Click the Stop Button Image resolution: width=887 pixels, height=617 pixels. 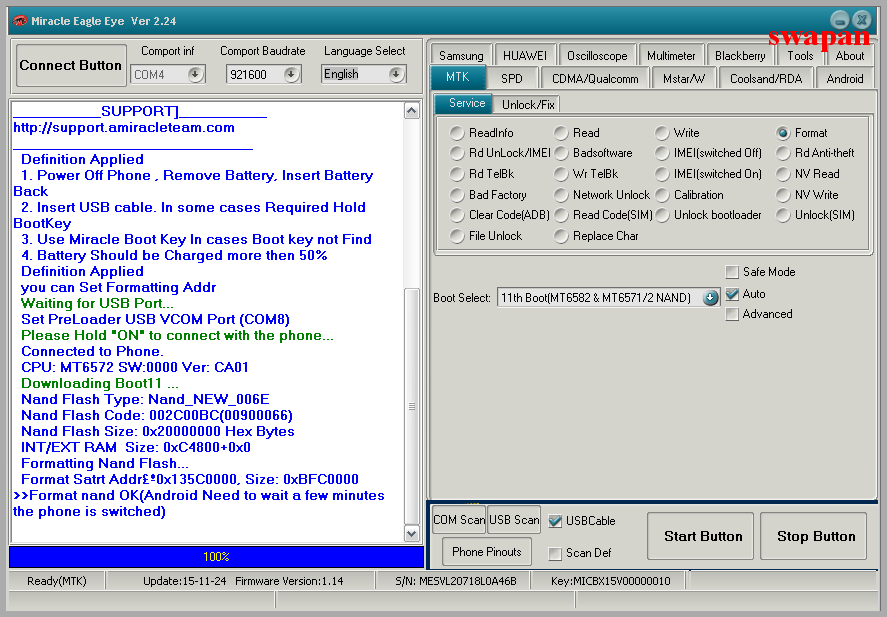click(813, 536)
